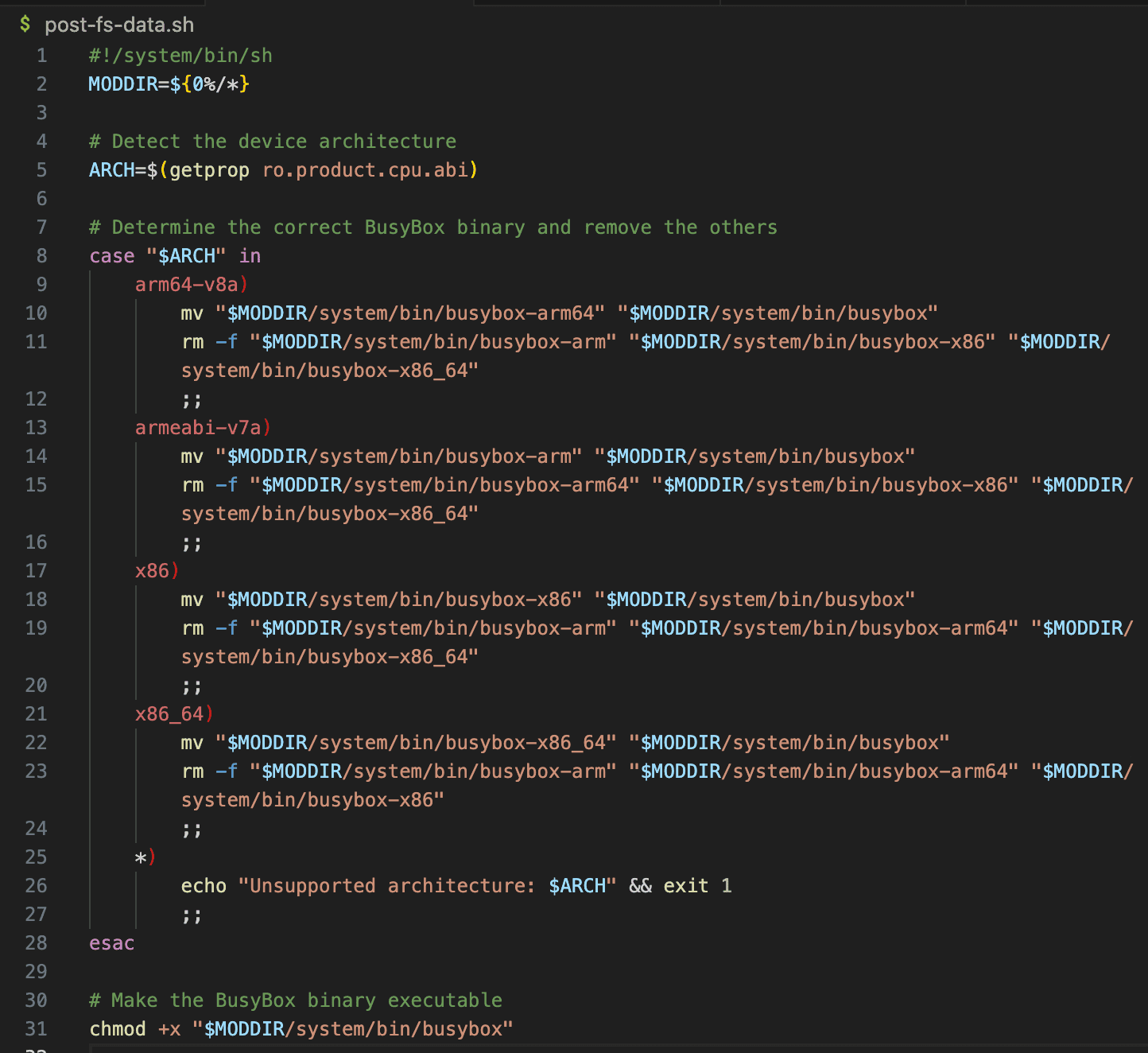Viewport: 1148px width, 1053px height.
Task: Click the 'esac' keyword
Action: tap(111, 943)
